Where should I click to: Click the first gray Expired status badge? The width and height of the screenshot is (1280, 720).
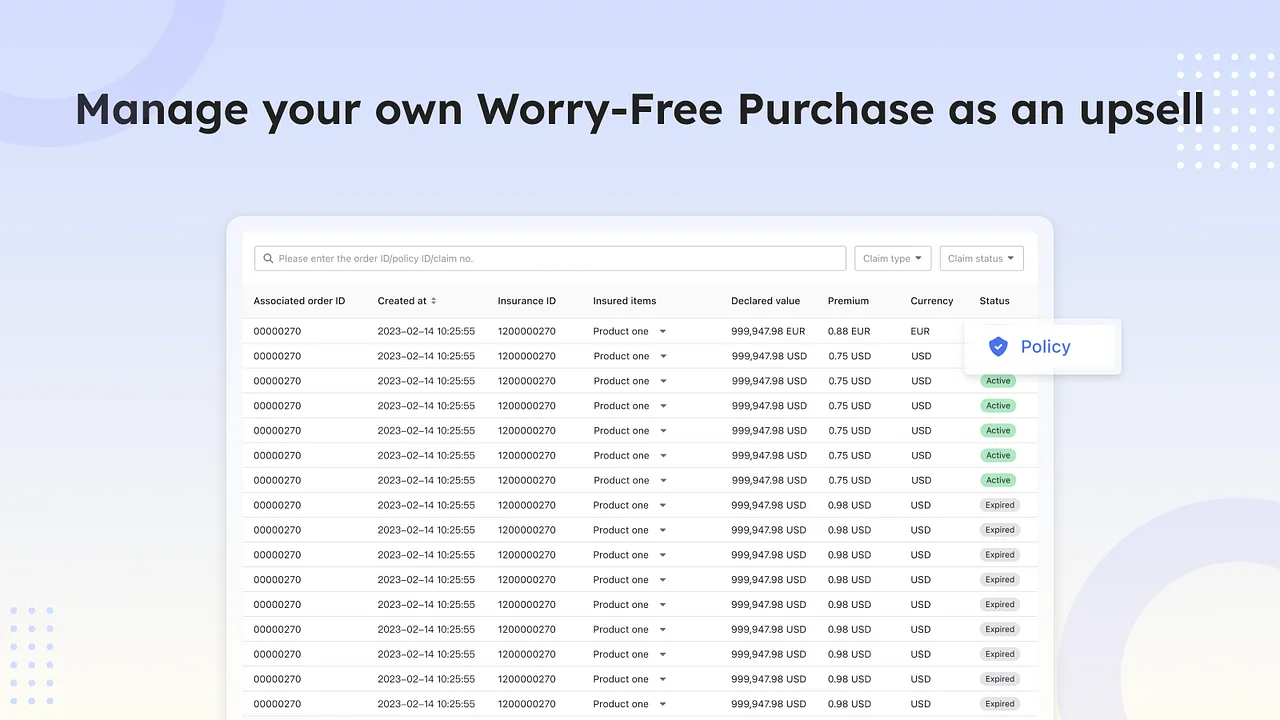coord(999,505)
